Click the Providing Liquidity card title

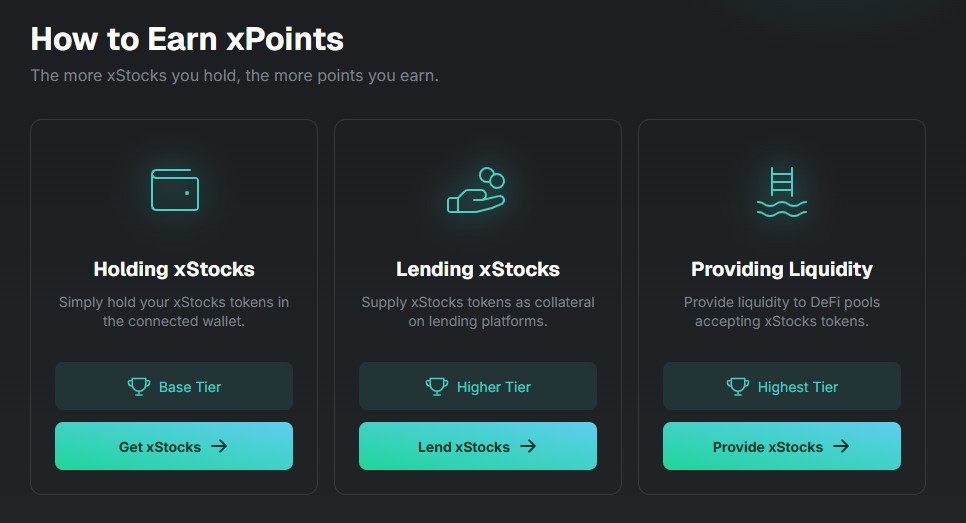782,269
